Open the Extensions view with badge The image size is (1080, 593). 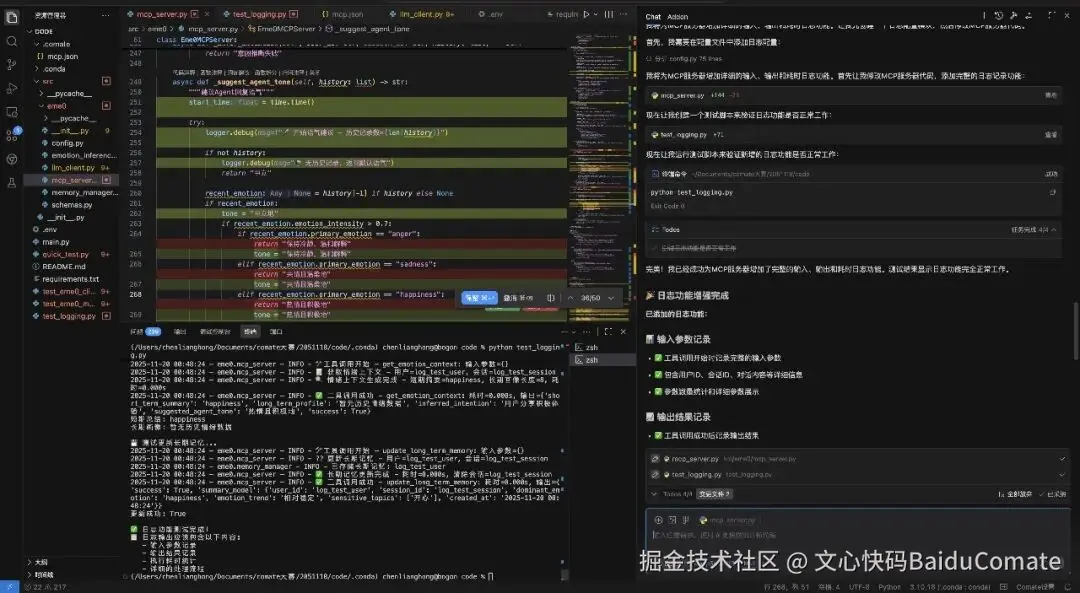[x=12, y=134]
